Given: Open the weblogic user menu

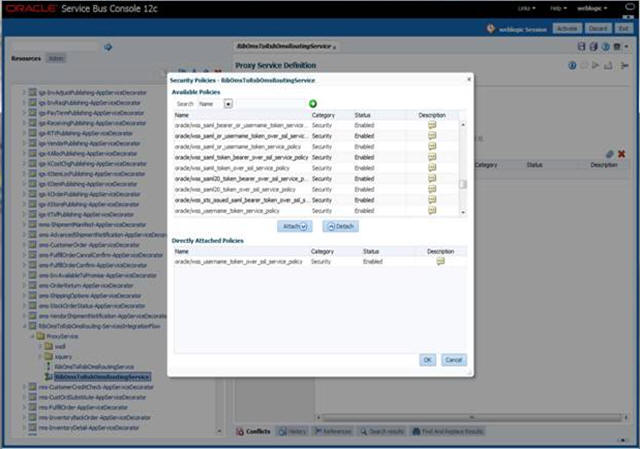Looking at the screenshot, I should (x=592, y=8).
